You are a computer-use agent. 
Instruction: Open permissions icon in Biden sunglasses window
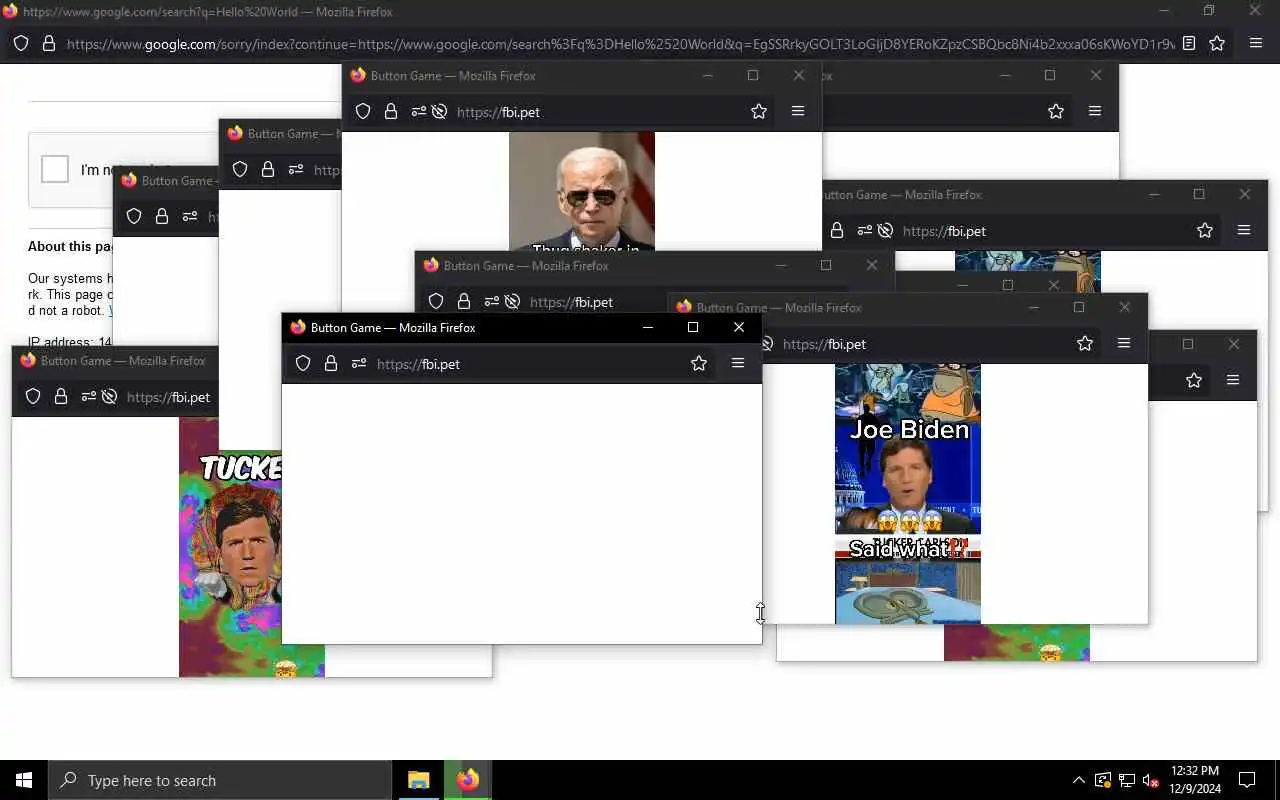coord(419,112)
